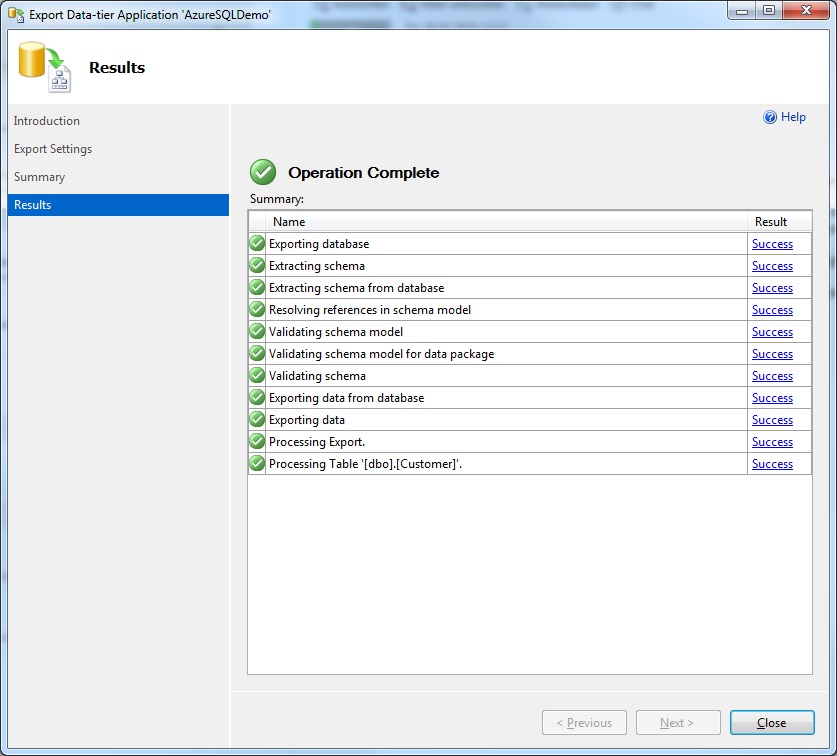
Task: Click the title bar application icon
Action: (16, 14)
